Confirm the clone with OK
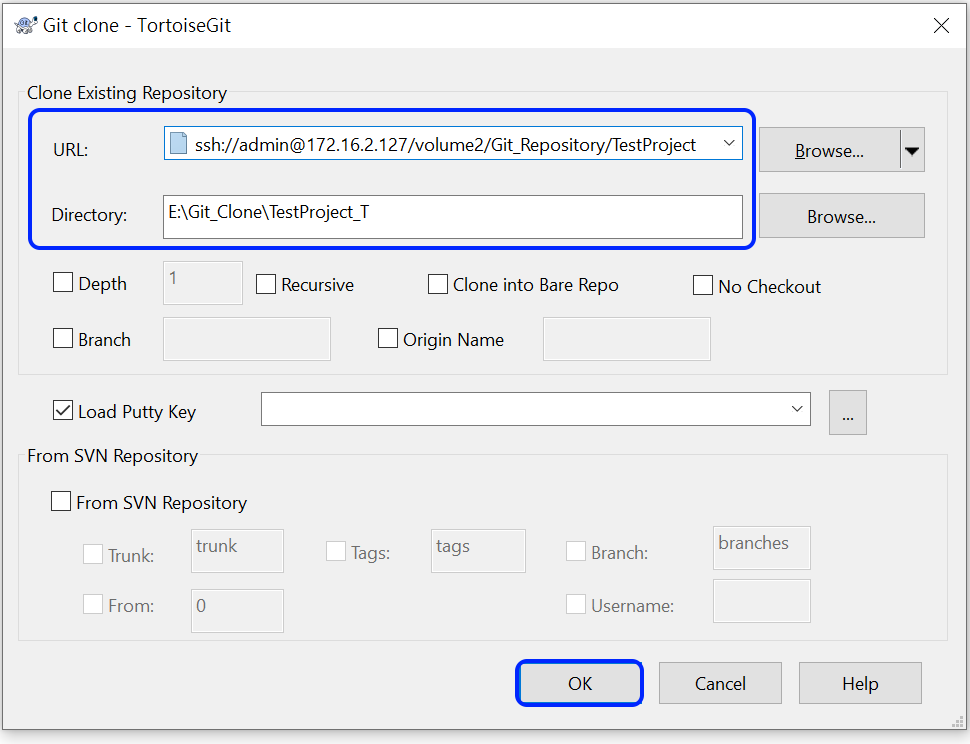Viewport: 970px width, 744px height. click(x=580, y=683)
